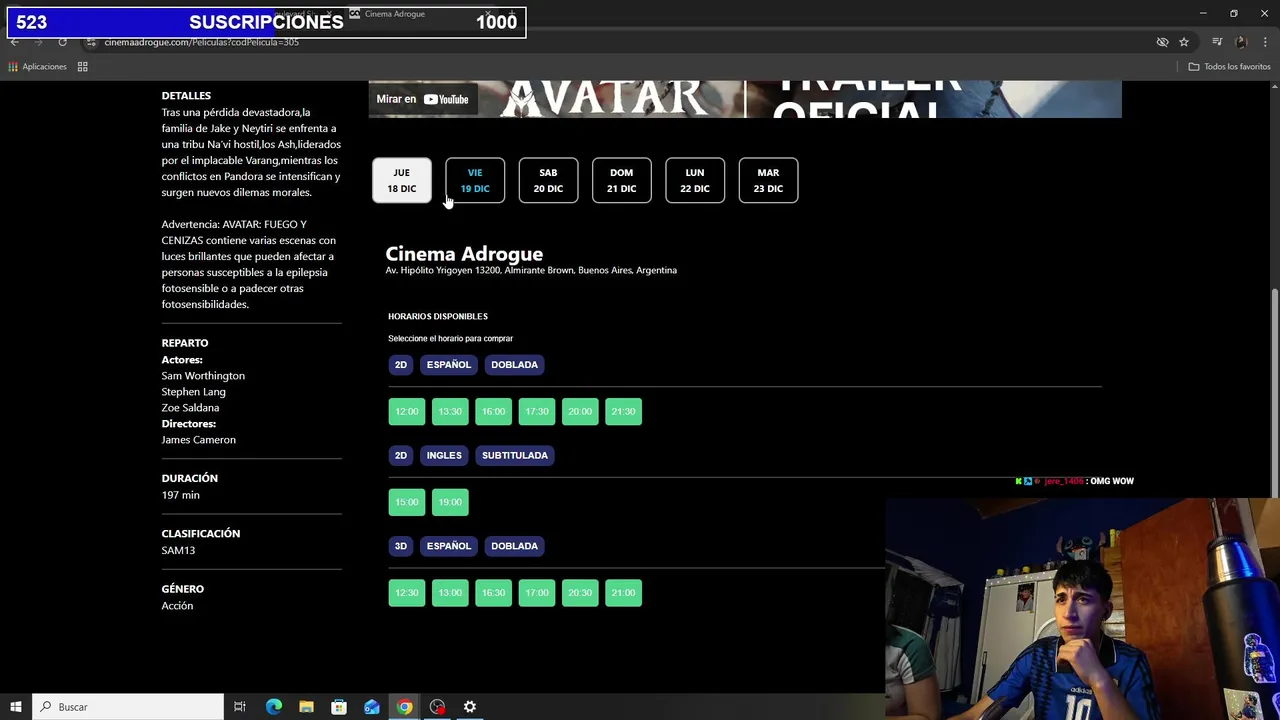Open Task View in the taskbar

[240, 707]
